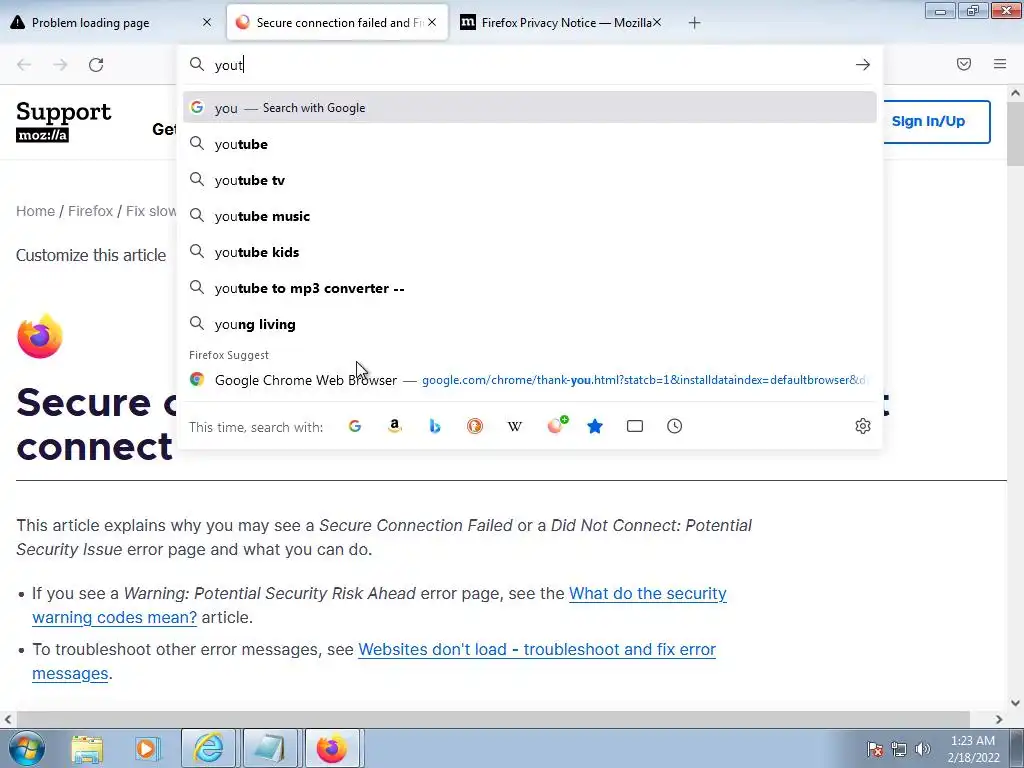This screenshot has width=1024, height=768.
Task: Open Windows Explorer from taskbar
Action: [88, 748]
